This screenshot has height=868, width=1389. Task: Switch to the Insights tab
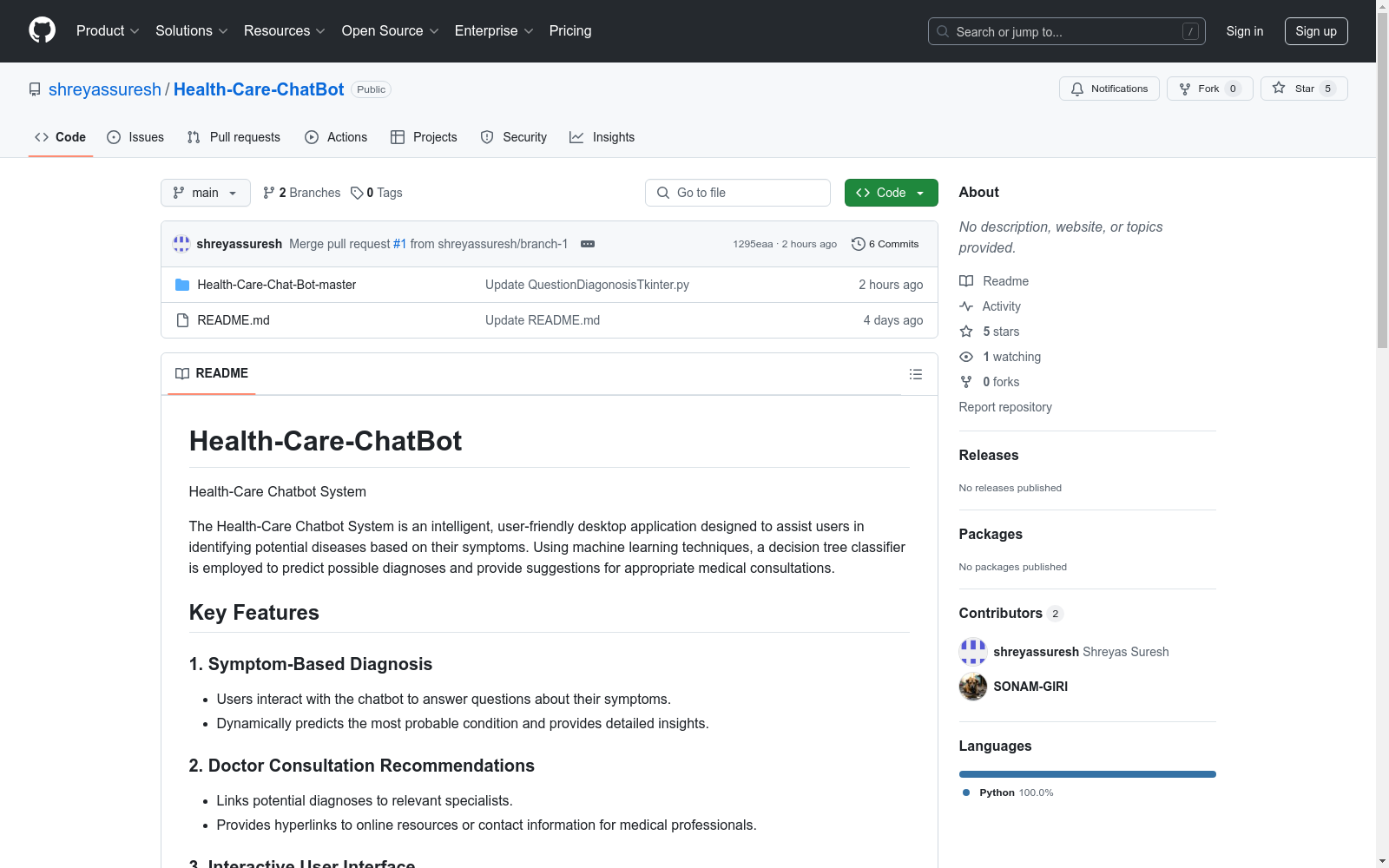pos(602,137)
